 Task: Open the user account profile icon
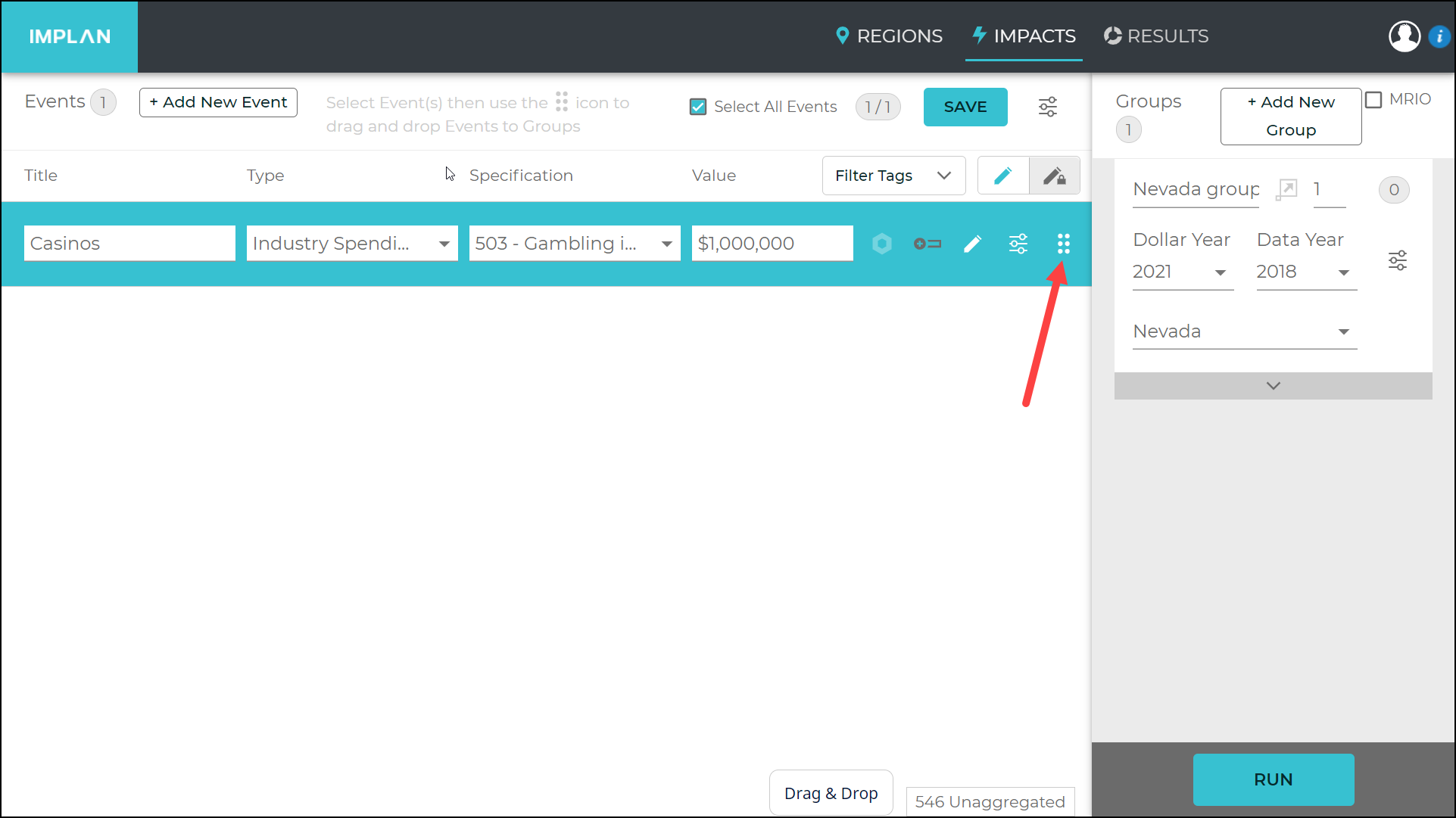pyautogui.click(x=1404, y=36)
